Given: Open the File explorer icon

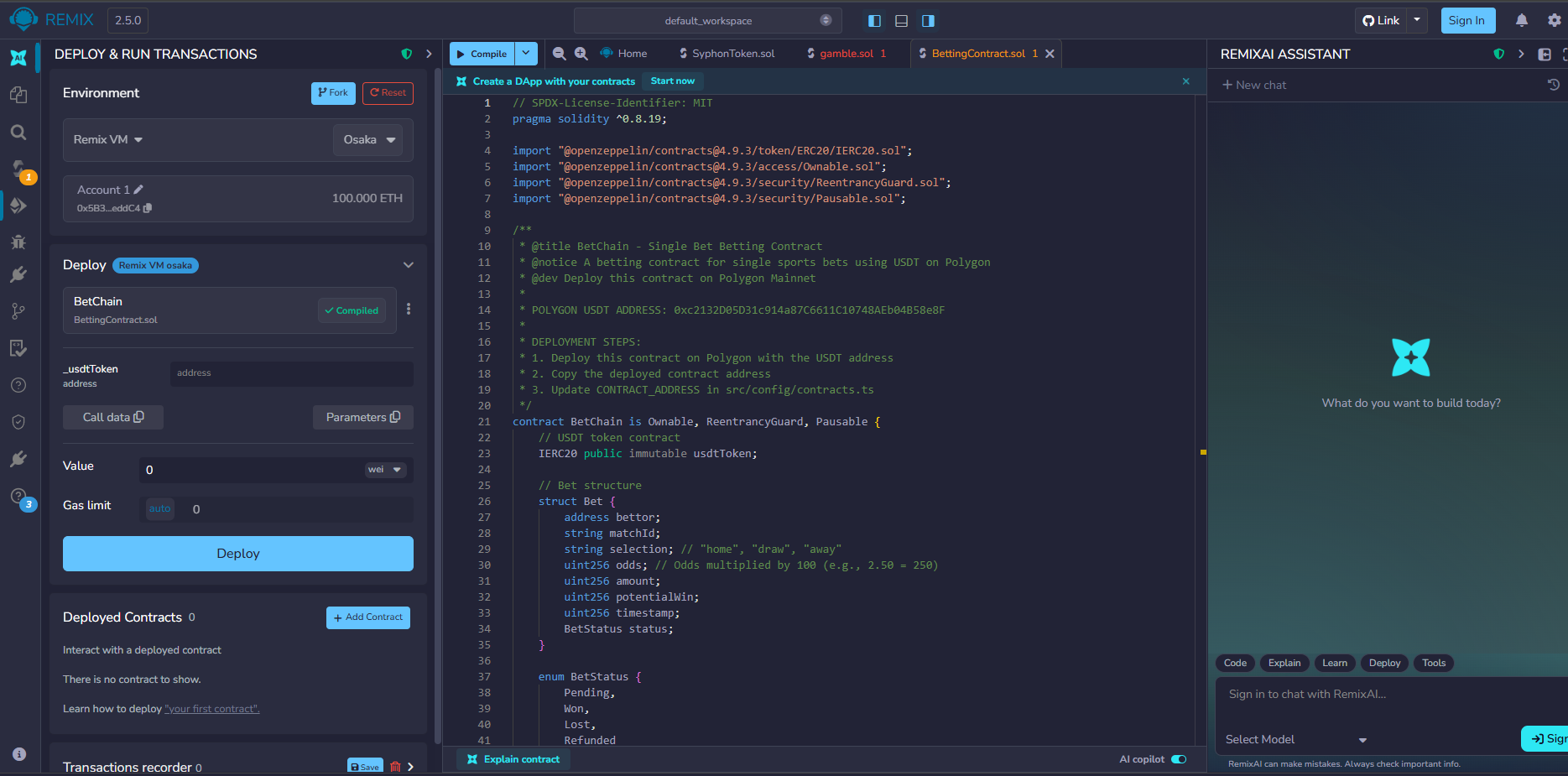Looking at the screenshot, I should [x=18, y=95].
